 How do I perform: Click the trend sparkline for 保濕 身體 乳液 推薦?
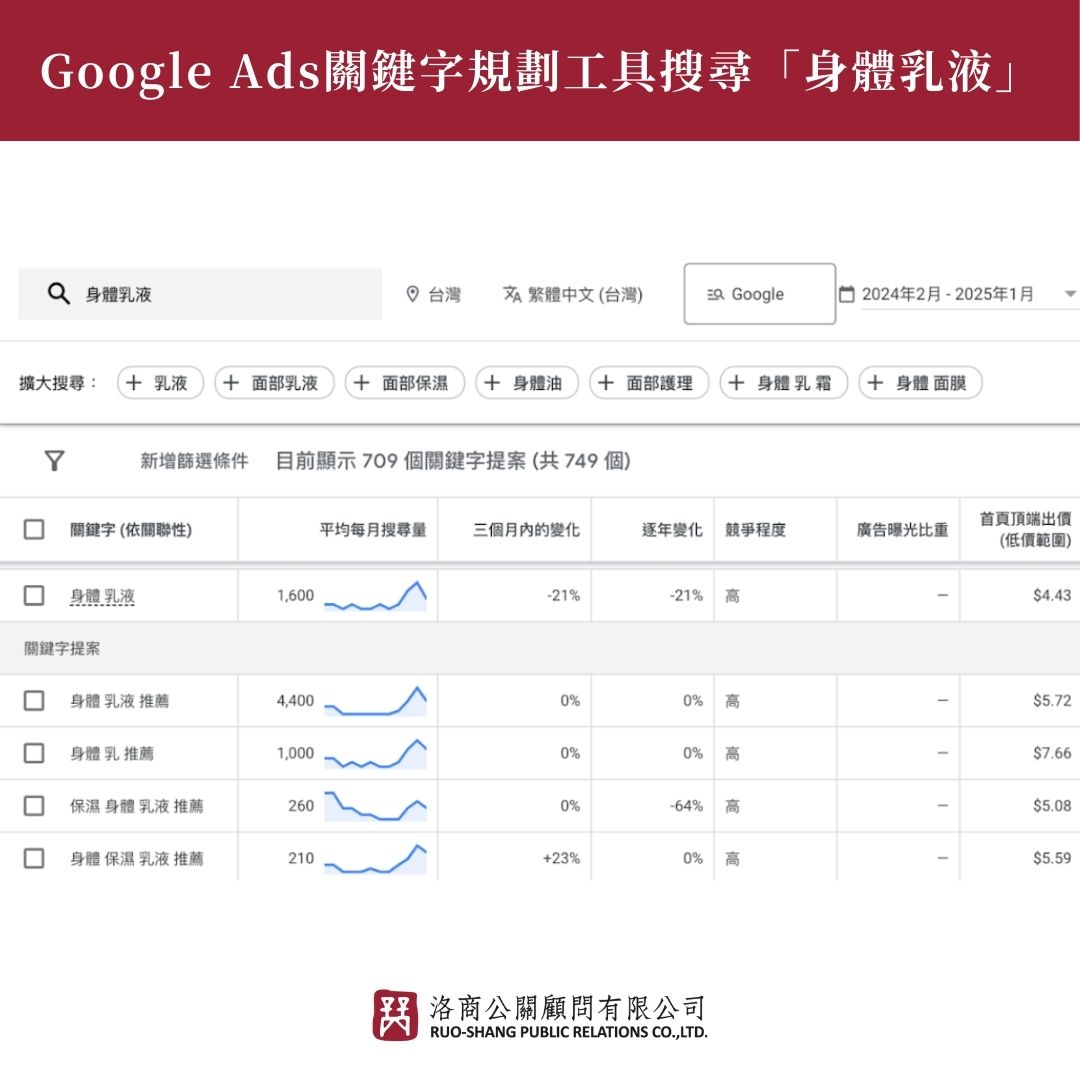pyautogui.click(x=375, y=806)
